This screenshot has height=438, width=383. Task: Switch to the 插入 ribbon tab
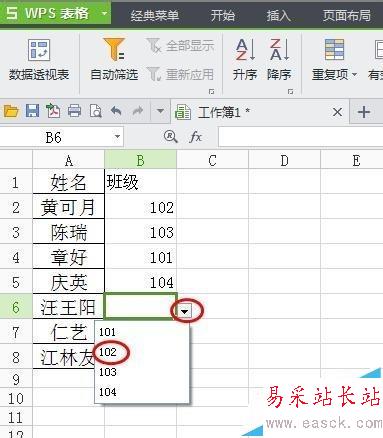pyautogui.click(x=278, y=15)
